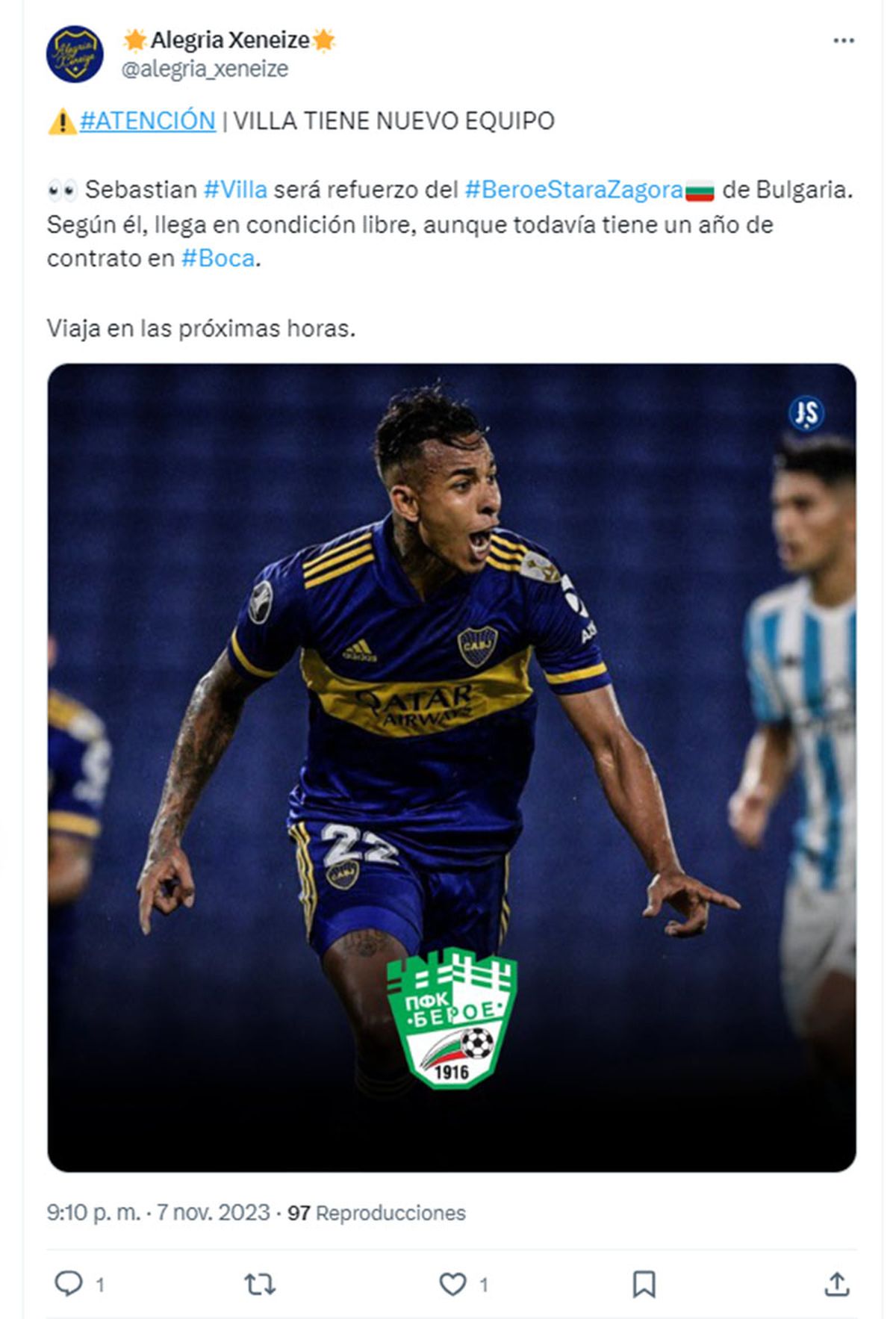Click the Bulgaria flag emoji
896x1319 pixels.
pos(700,190)
